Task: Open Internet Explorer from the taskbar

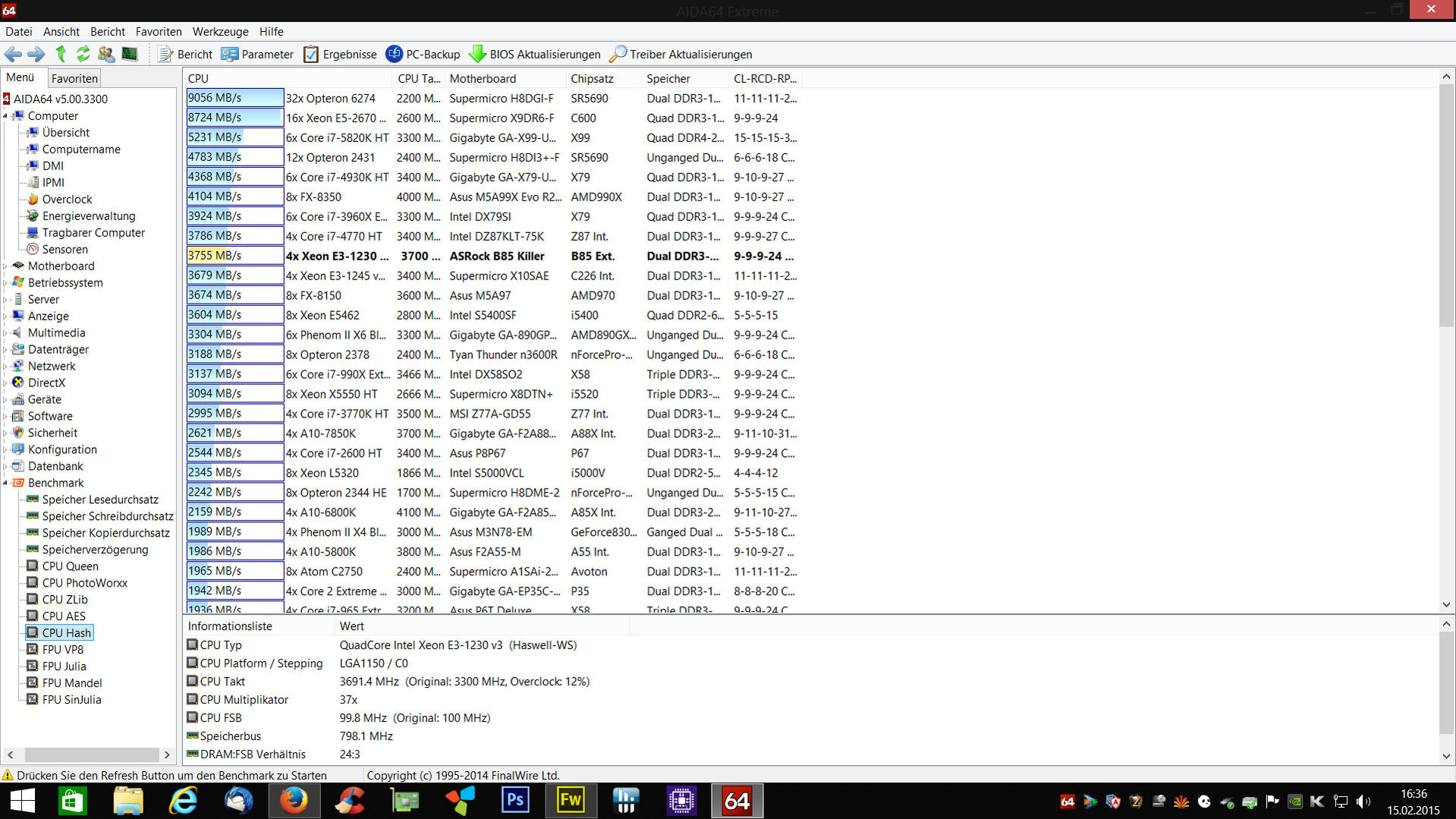Action: [184, 801]
